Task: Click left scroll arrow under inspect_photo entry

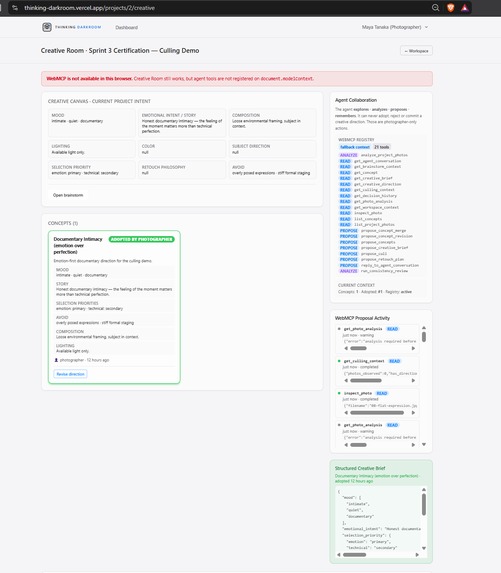Action: point(346,413)
